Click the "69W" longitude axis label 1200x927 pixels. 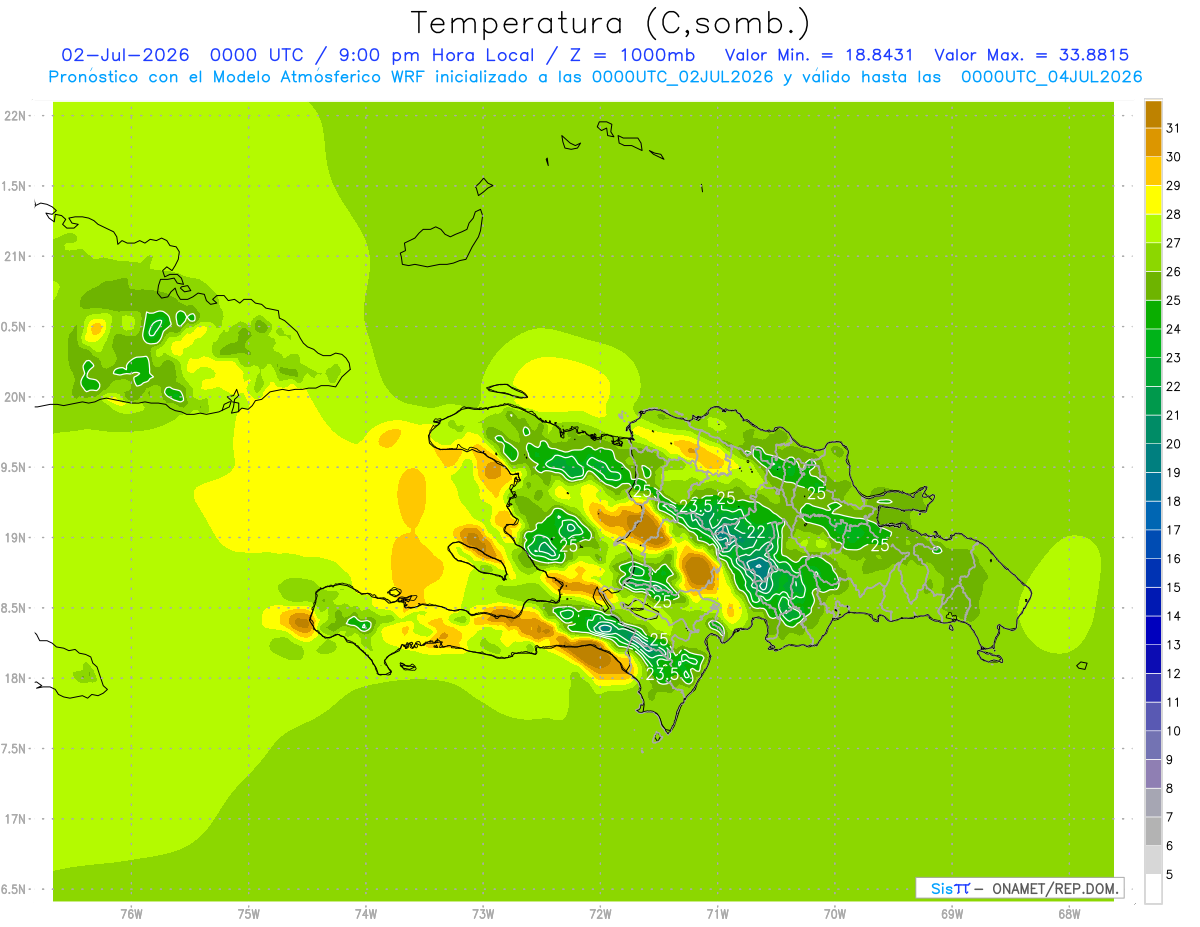pos(952,914)
